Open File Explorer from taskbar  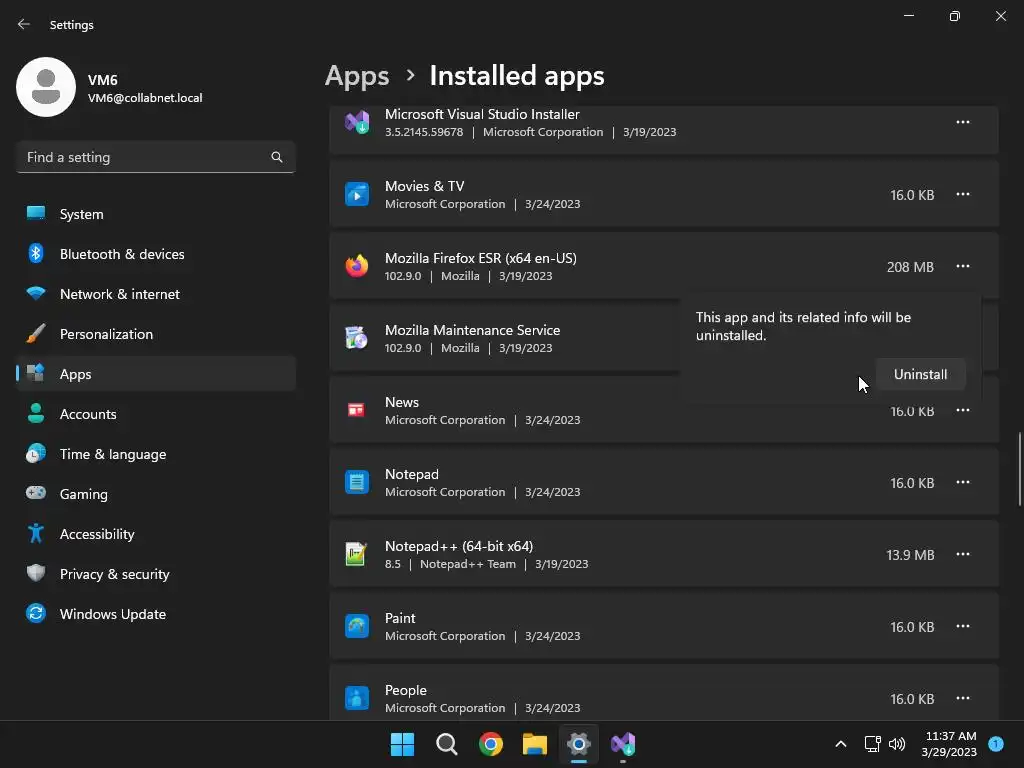tap(535, 744)
